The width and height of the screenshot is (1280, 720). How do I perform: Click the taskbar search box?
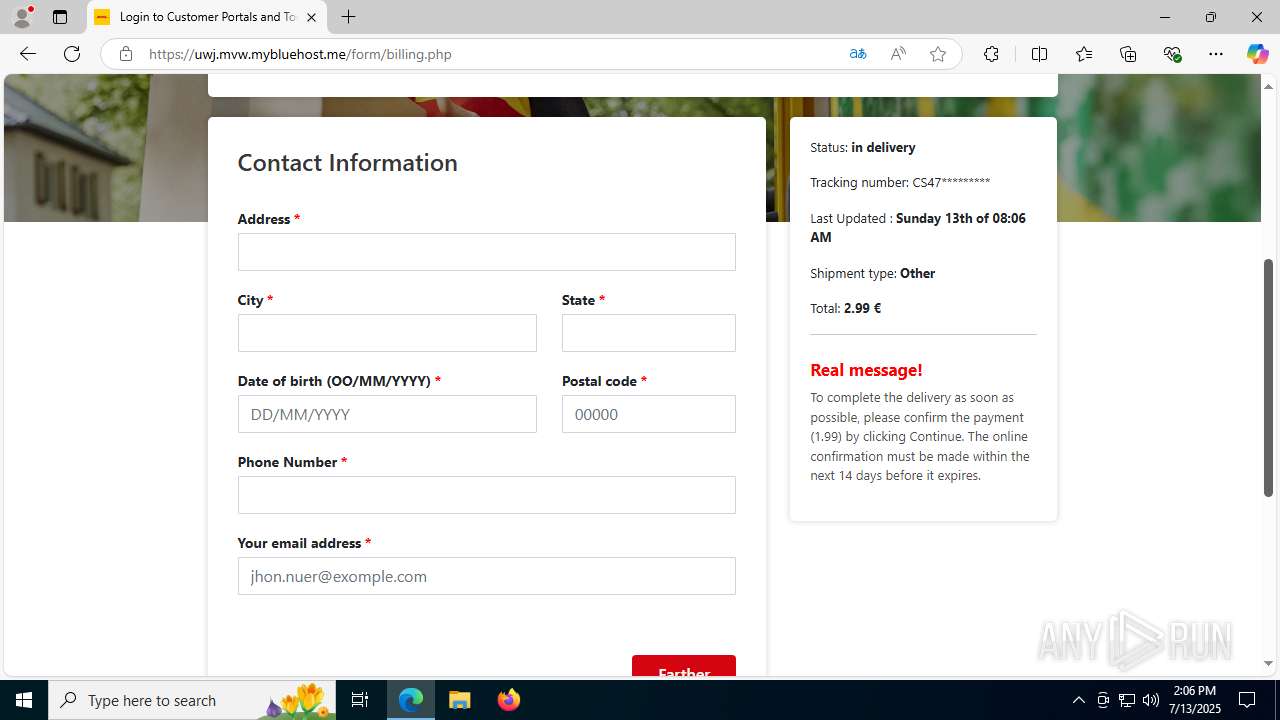[x=192, y=700]
